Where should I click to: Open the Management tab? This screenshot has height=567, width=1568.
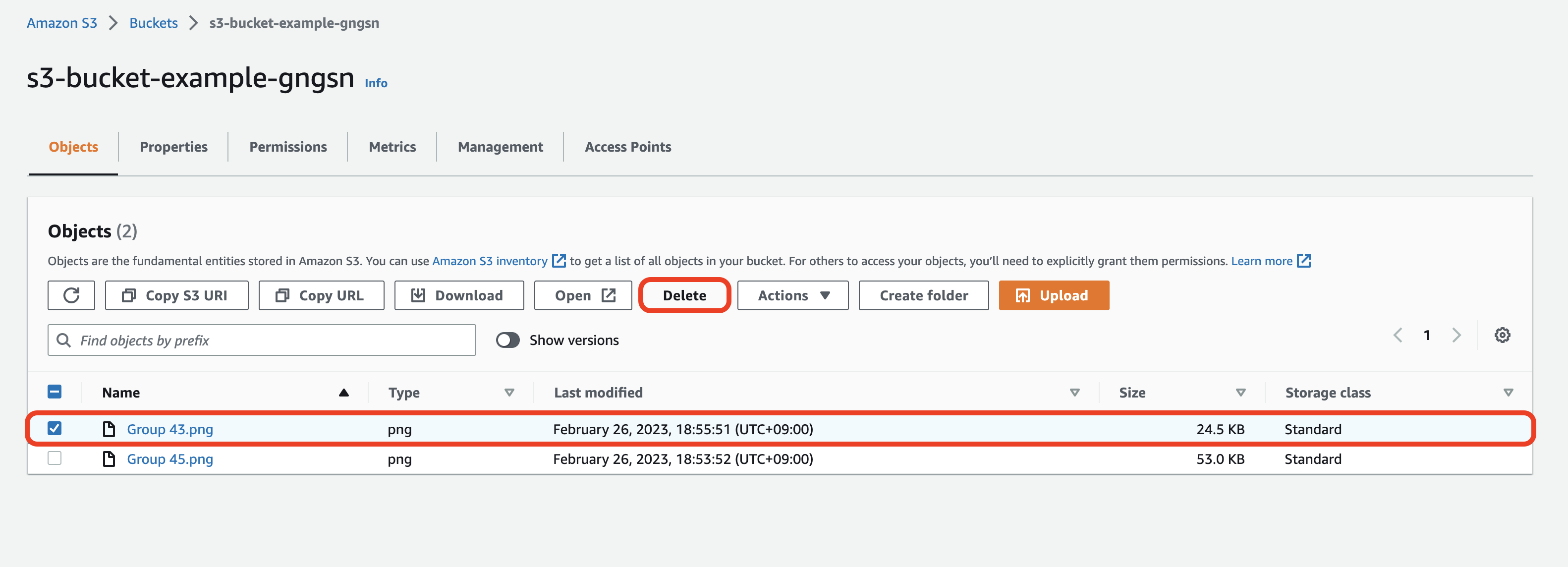tap(500, 147)
